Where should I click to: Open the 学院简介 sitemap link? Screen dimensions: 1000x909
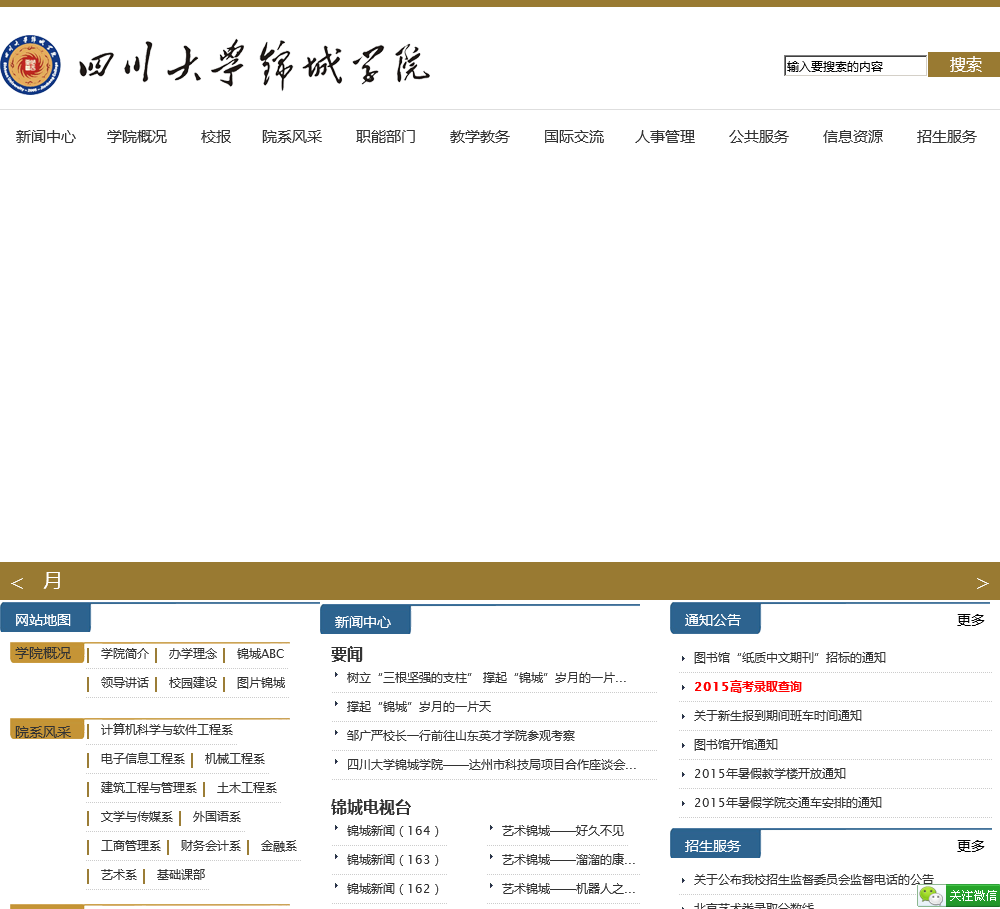124,654
